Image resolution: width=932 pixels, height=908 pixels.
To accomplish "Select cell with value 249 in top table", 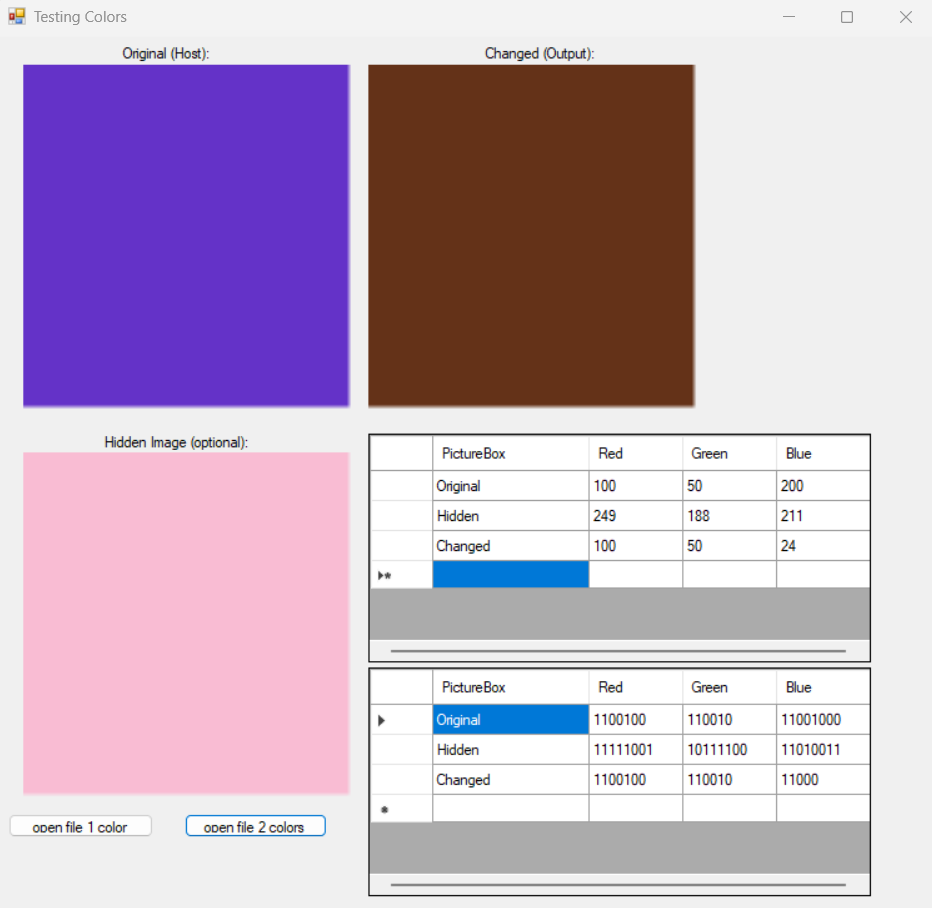I will [x=635, y=516].
